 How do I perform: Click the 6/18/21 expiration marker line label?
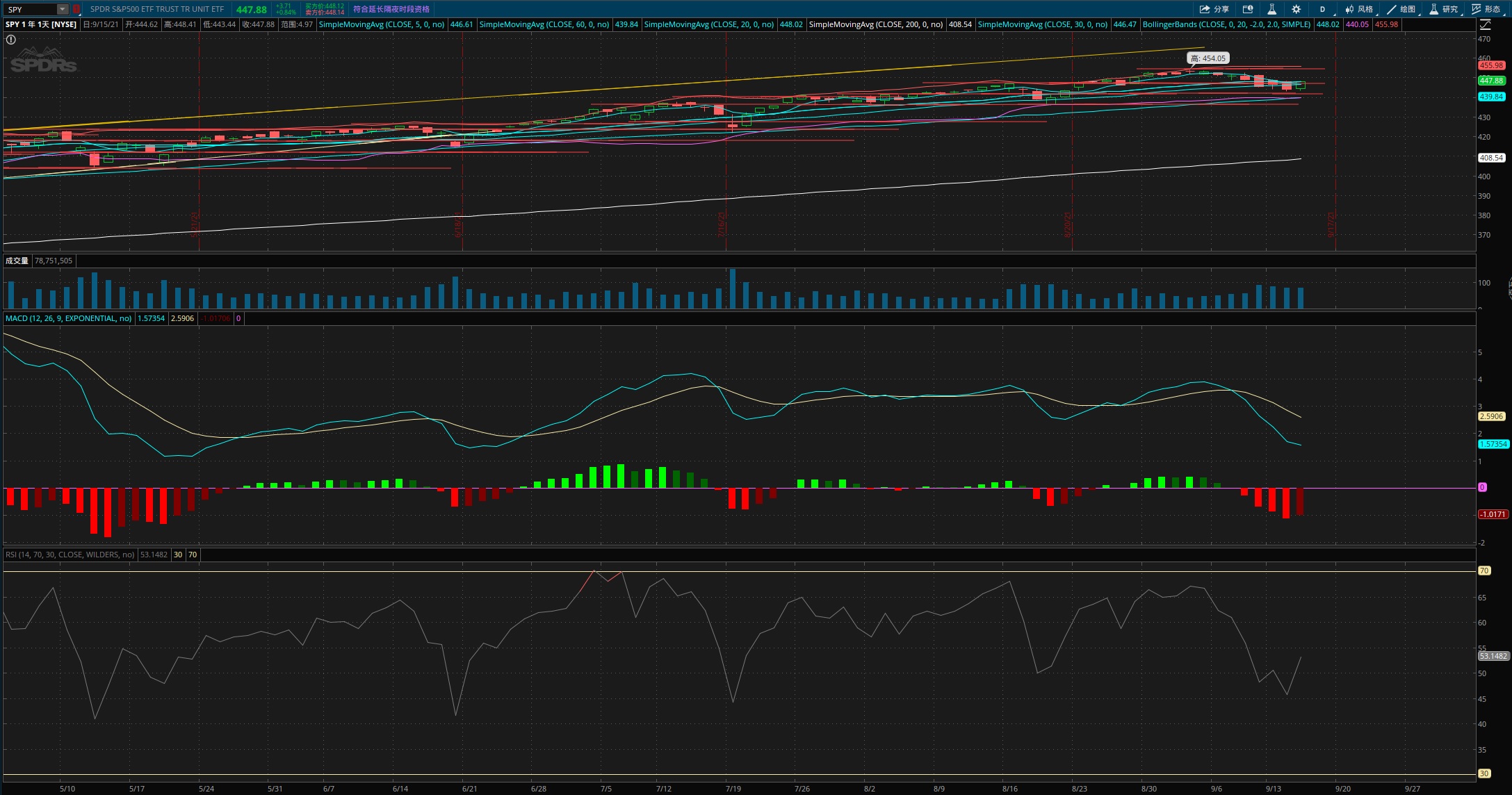458,225
